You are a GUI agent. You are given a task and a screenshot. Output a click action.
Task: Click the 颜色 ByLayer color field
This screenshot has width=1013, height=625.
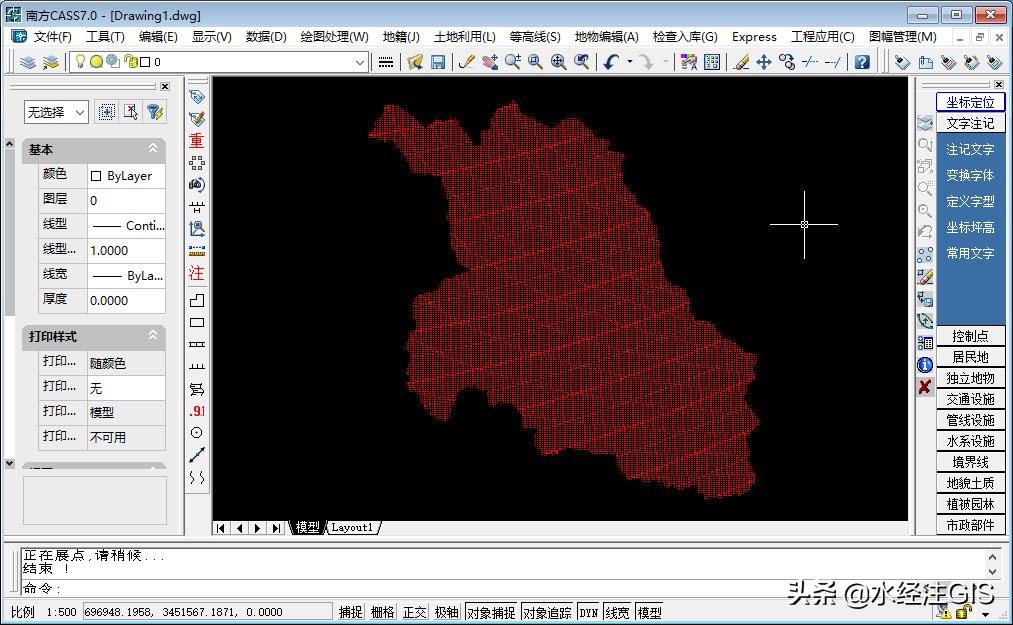(x=127, y=175)
